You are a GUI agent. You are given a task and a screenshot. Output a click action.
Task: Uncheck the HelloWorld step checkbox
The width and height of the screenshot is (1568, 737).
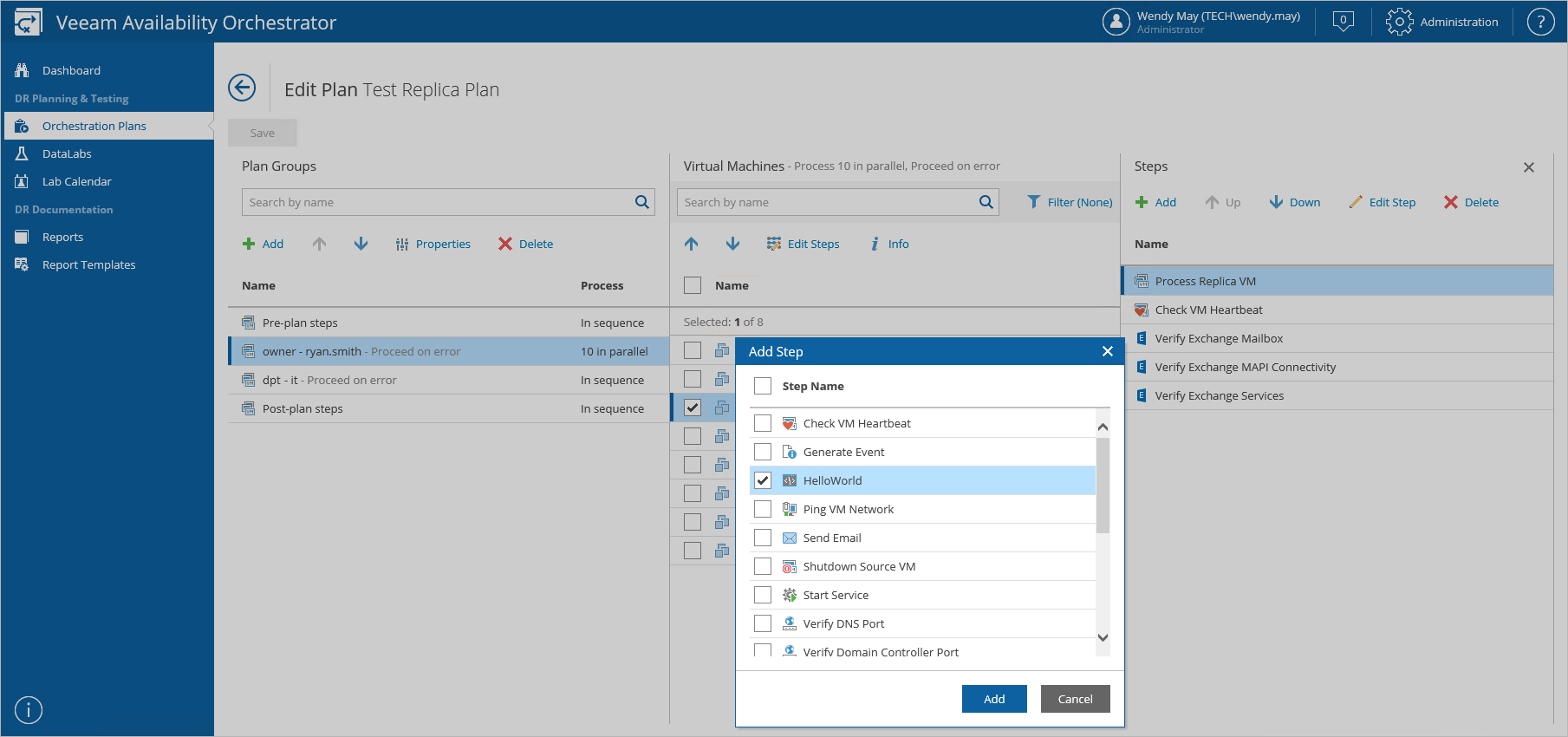pos(763,480)
